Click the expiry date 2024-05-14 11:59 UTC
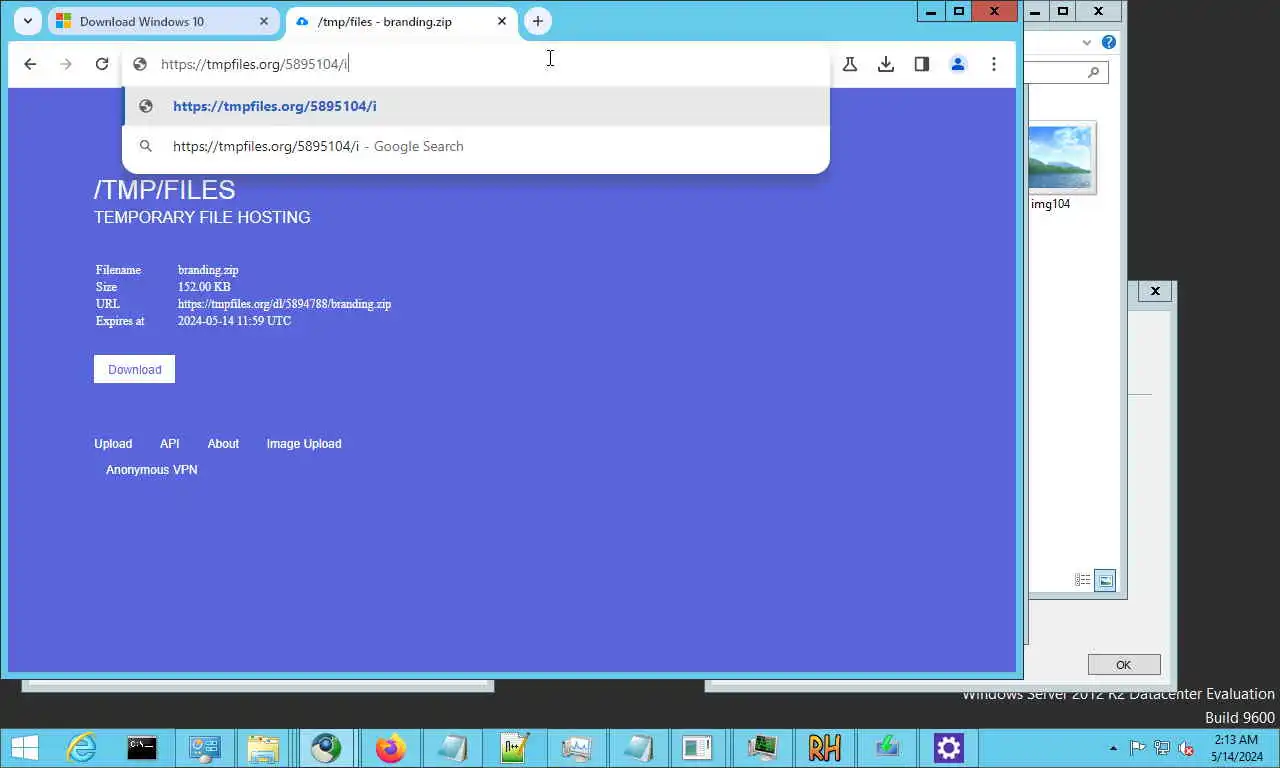This screenshot has height=768, width=1280. tap(234, 321)
